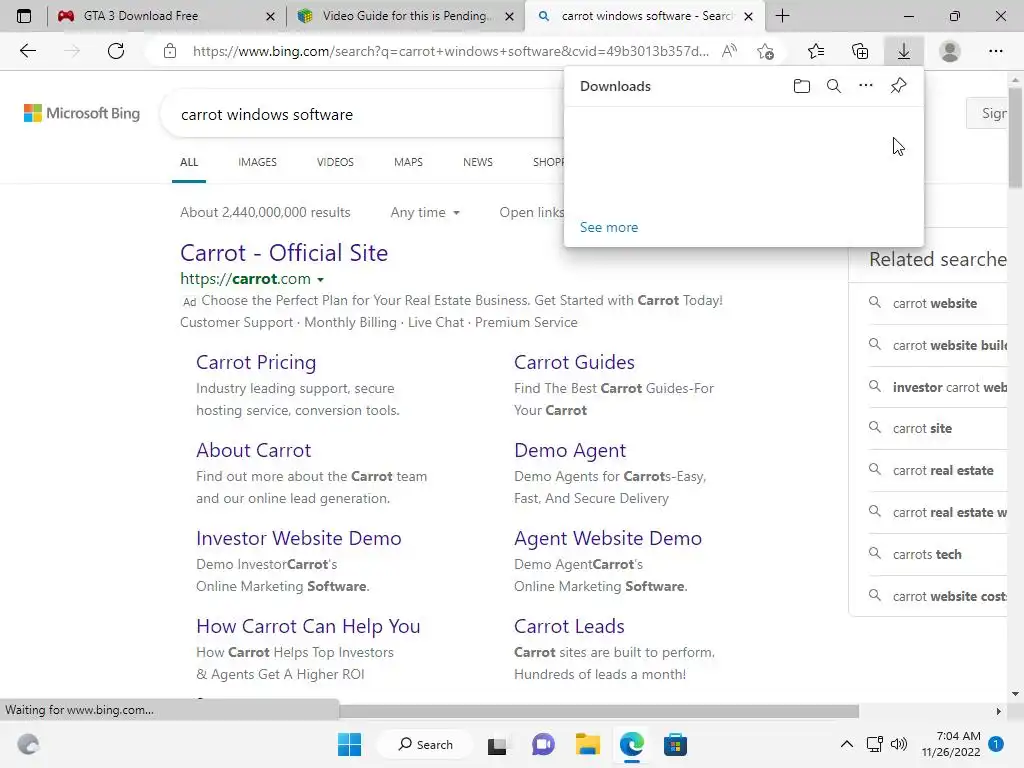This screenshot has height=768, width=1024.
Task: Open a new tab with plus button
Action: coord(782,16)
